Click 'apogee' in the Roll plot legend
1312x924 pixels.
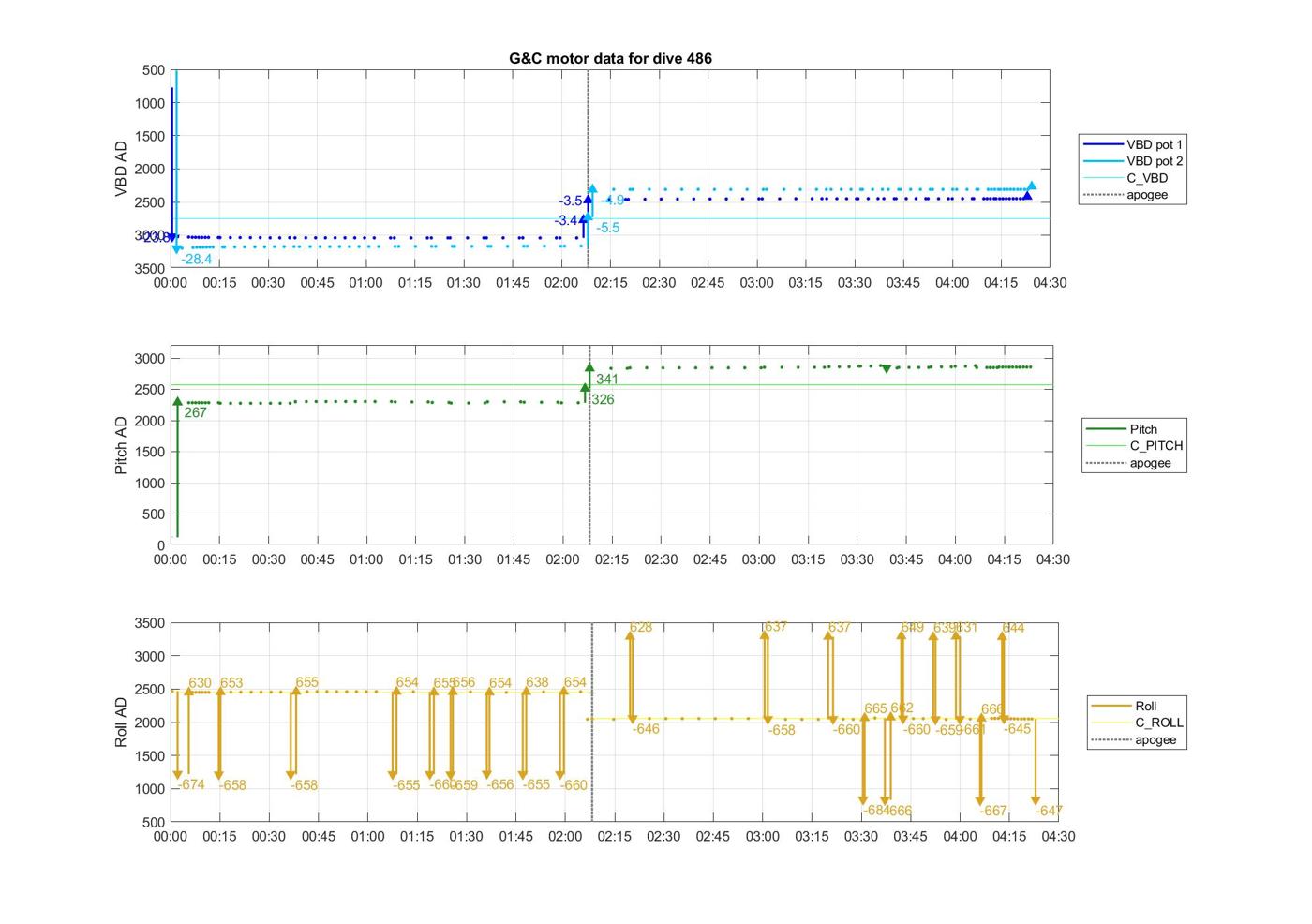[x=1137, y=739]
